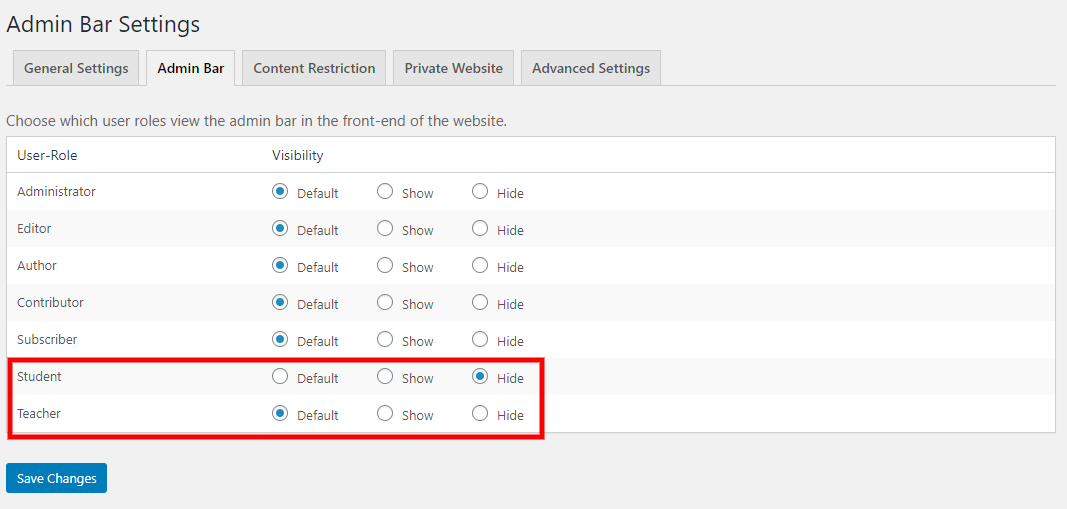Click the Visibility column header
This screenshot has width=1067, height=509.
tap(297, 155)
